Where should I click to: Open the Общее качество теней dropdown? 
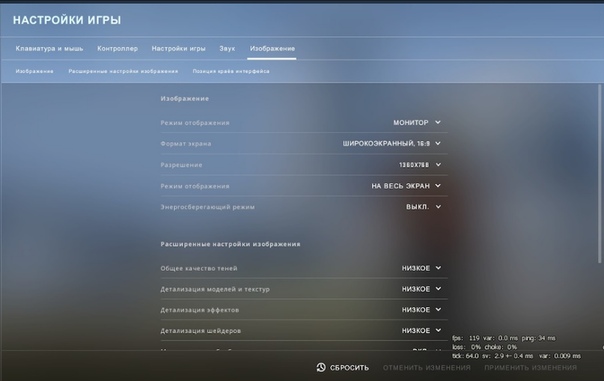coord(421,268)
